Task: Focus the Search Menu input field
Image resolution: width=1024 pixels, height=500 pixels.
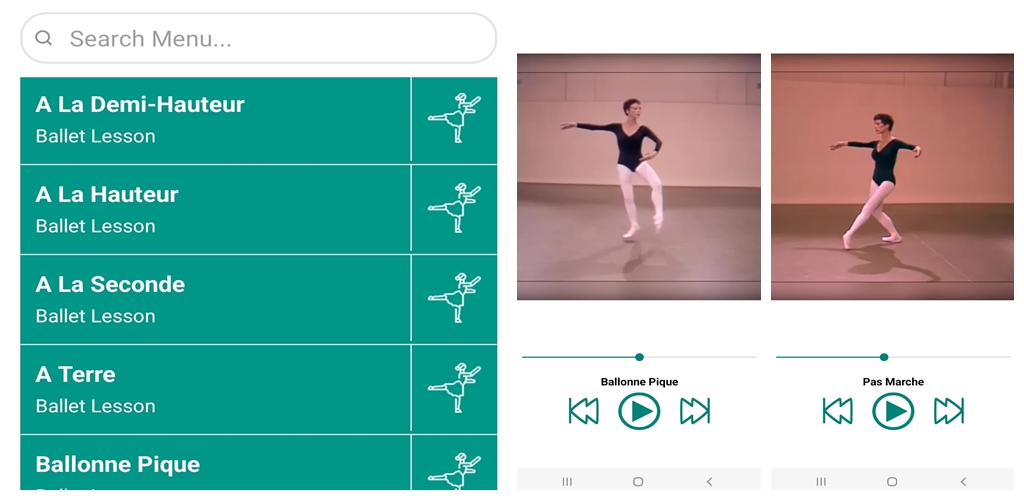Action: [259, 39]
